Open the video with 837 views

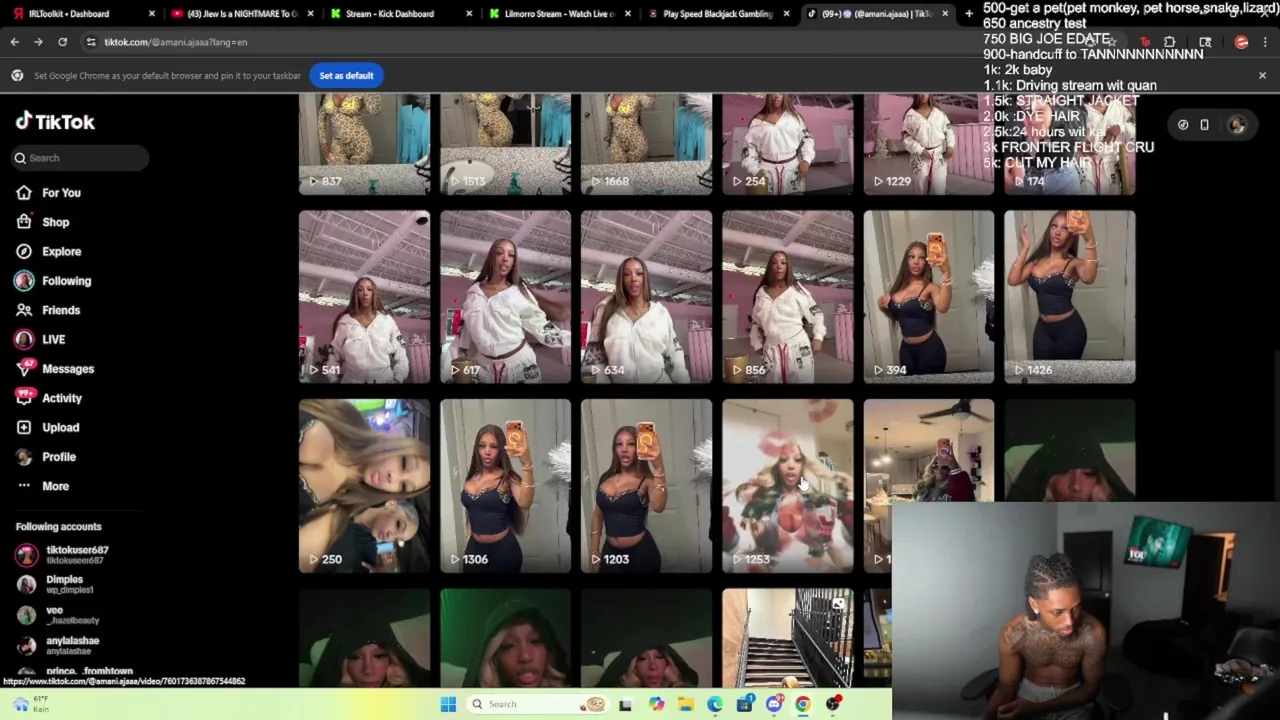click(364, 144)
